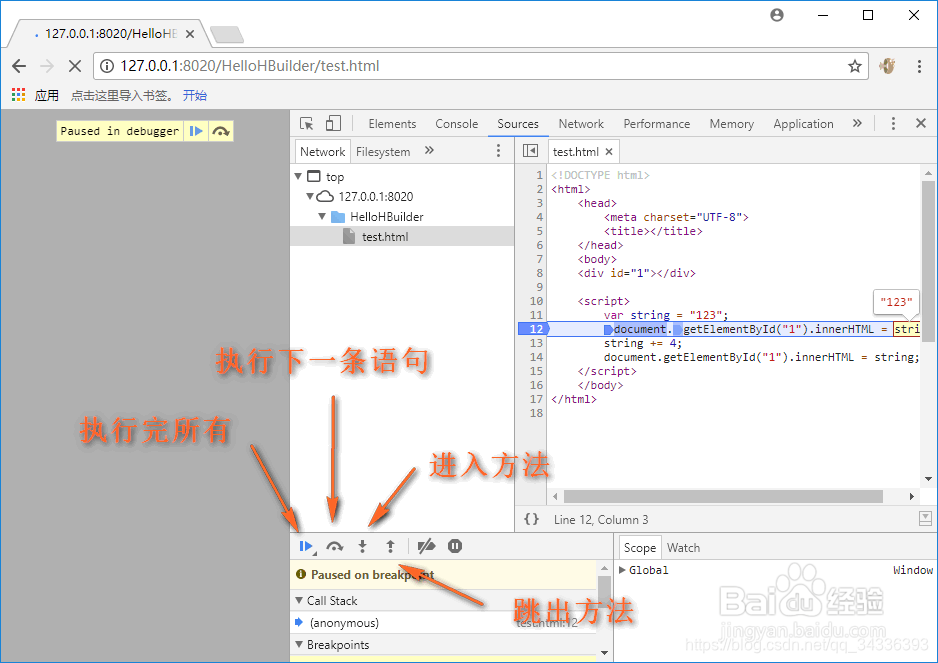The image size is (938, 663).
Task: Select test.html in file tree
Action: (x=402, y=236)
